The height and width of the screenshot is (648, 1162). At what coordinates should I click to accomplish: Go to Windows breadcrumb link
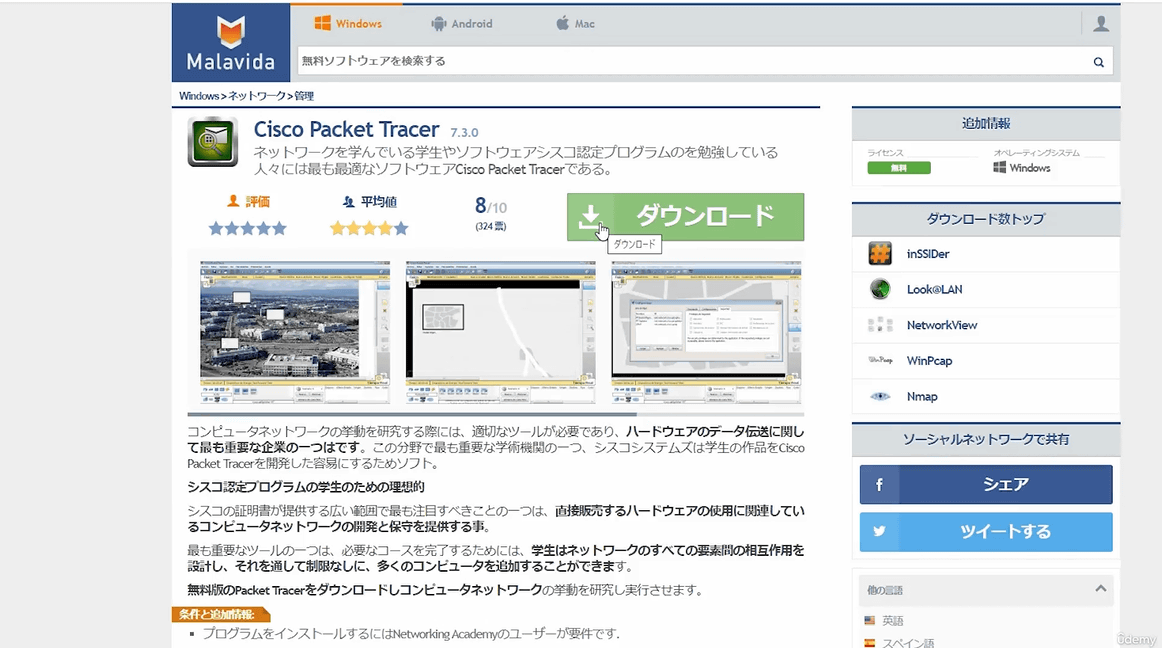click(199, 96)
